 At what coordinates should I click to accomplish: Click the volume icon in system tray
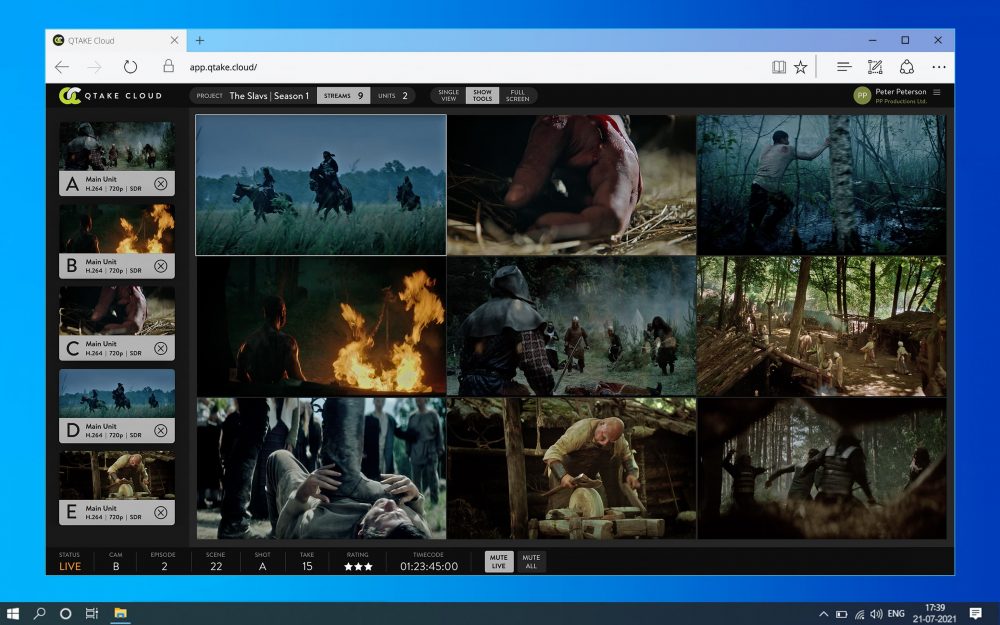click(876, 614)
